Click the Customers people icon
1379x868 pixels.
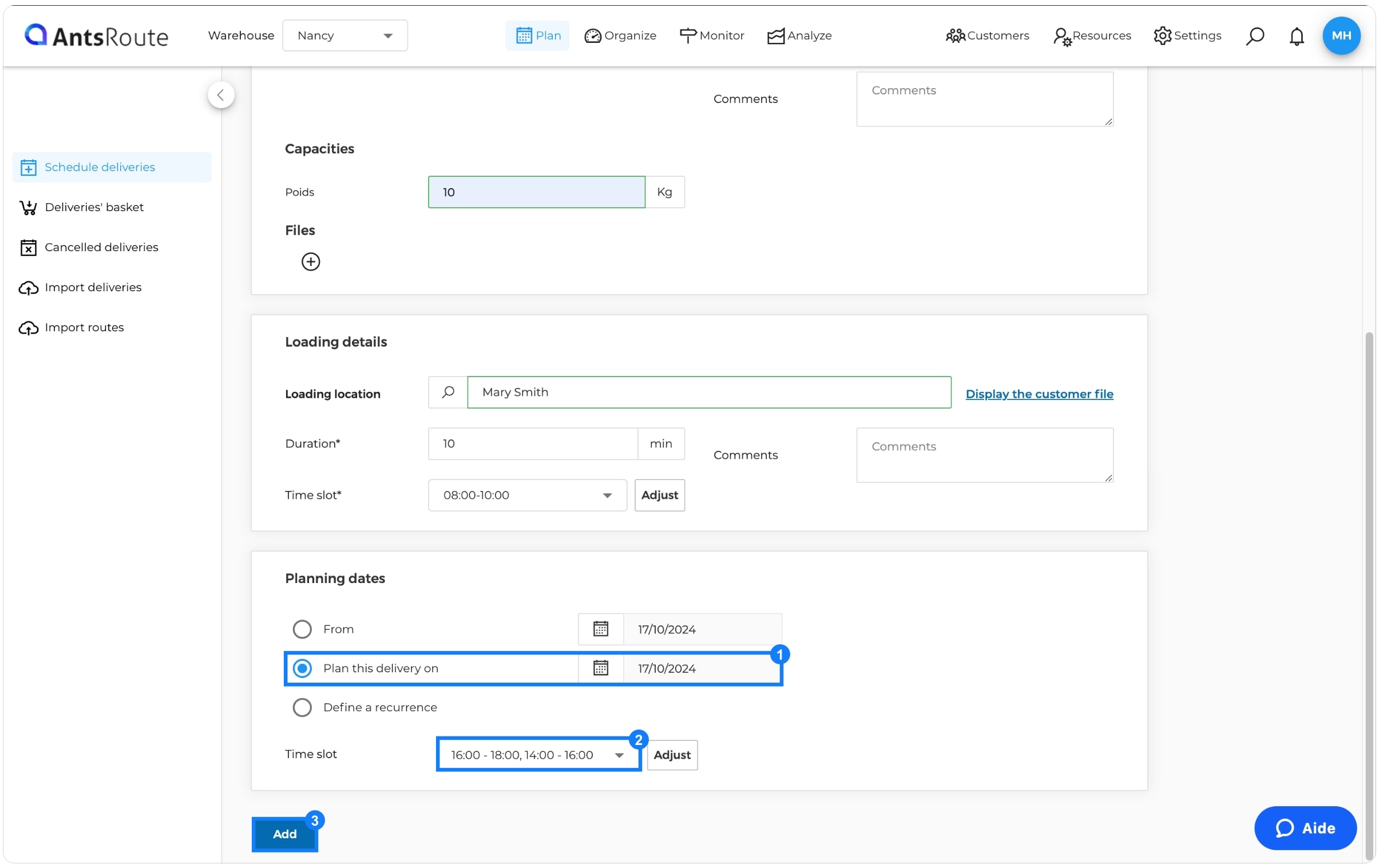coord(955,36)
